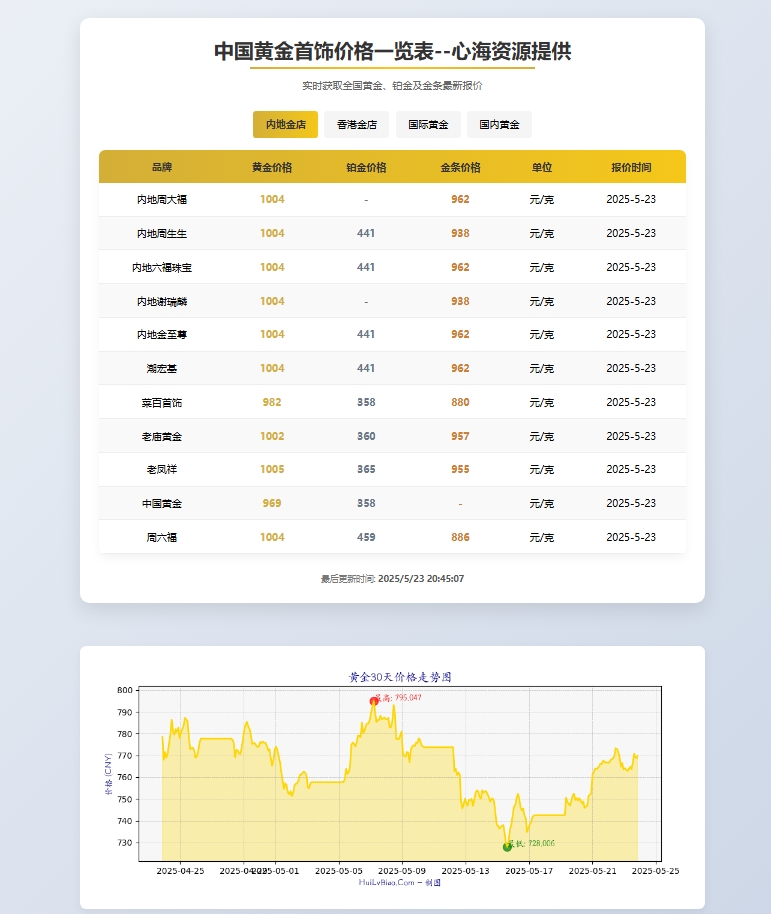Click platinum price 360 for 老庙黄金
The width and height of the screenshot is (771, 914).
(366, 436)
